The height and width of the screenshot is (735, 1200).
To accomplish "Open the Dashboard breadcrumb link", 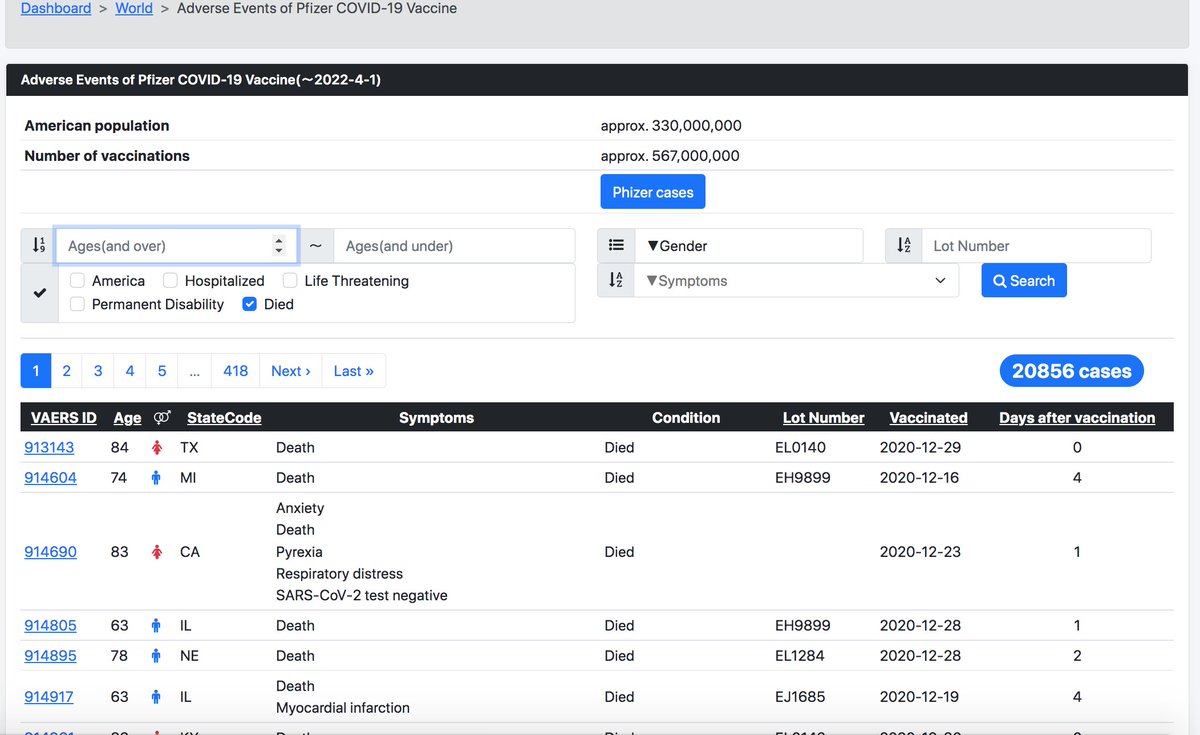I will coord(56,8).
